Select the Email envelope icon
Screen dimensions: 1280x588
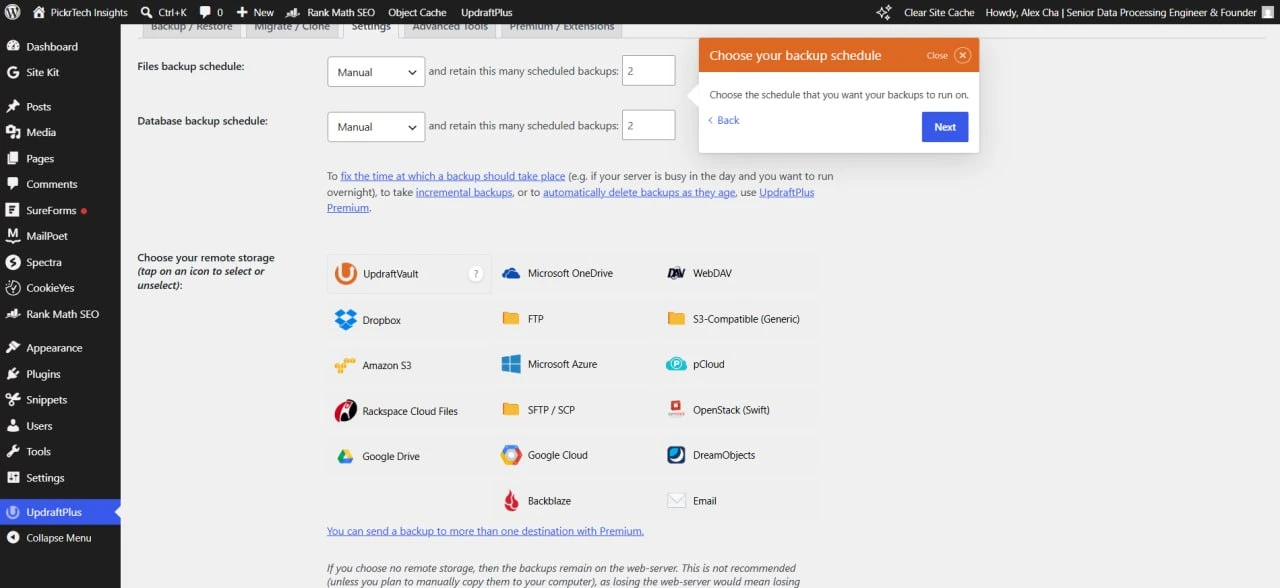point(676,501)
